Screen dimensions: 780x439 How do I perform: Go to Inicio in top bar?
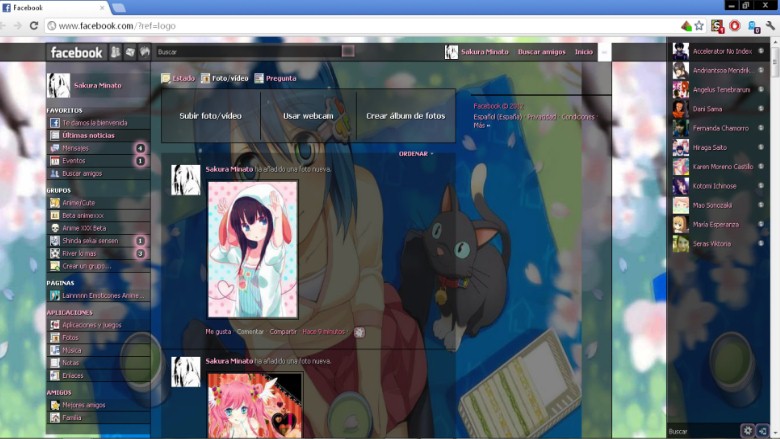pos(584,52)
